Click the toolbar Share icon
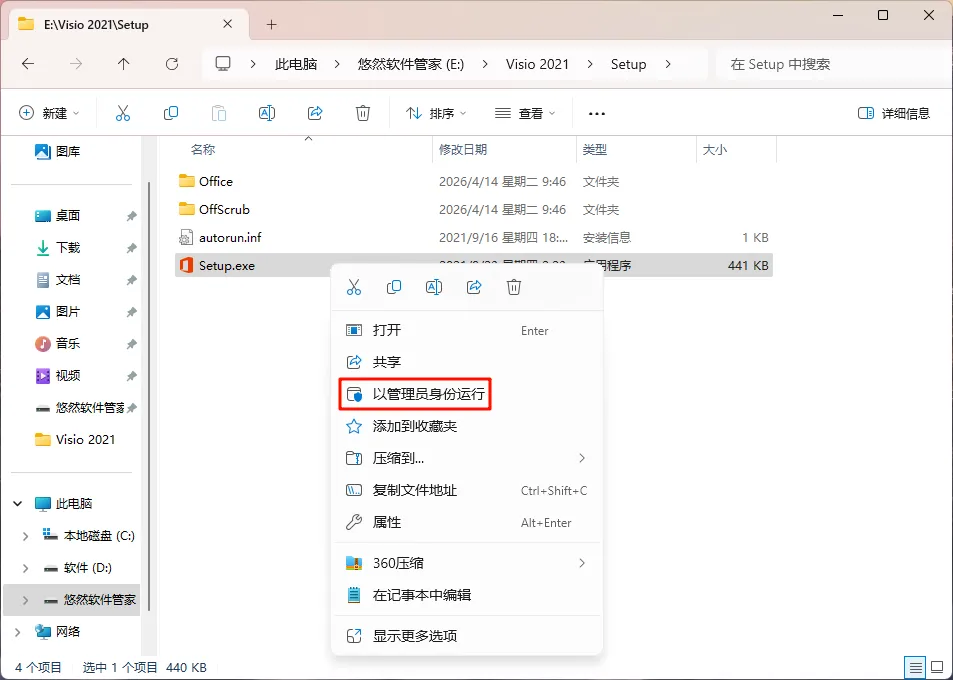The width and height of the screenshot is (953, 680). pos(315,113)
